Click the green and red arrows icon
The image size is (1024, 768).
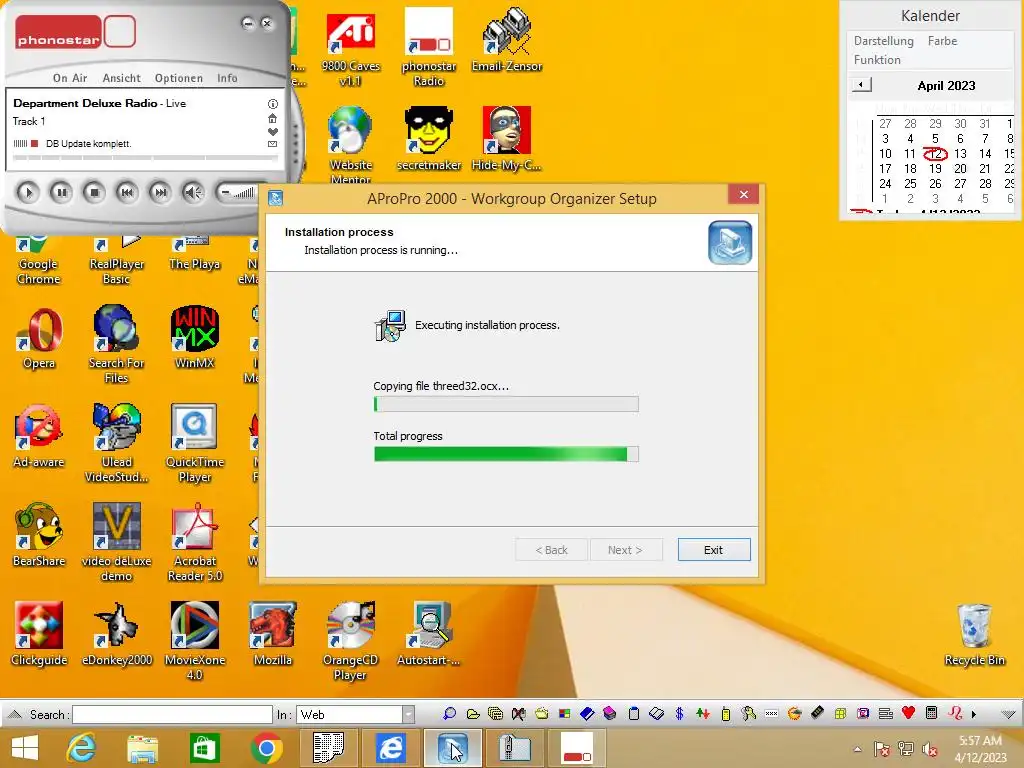pyautogui.click(x=703, y=714)
